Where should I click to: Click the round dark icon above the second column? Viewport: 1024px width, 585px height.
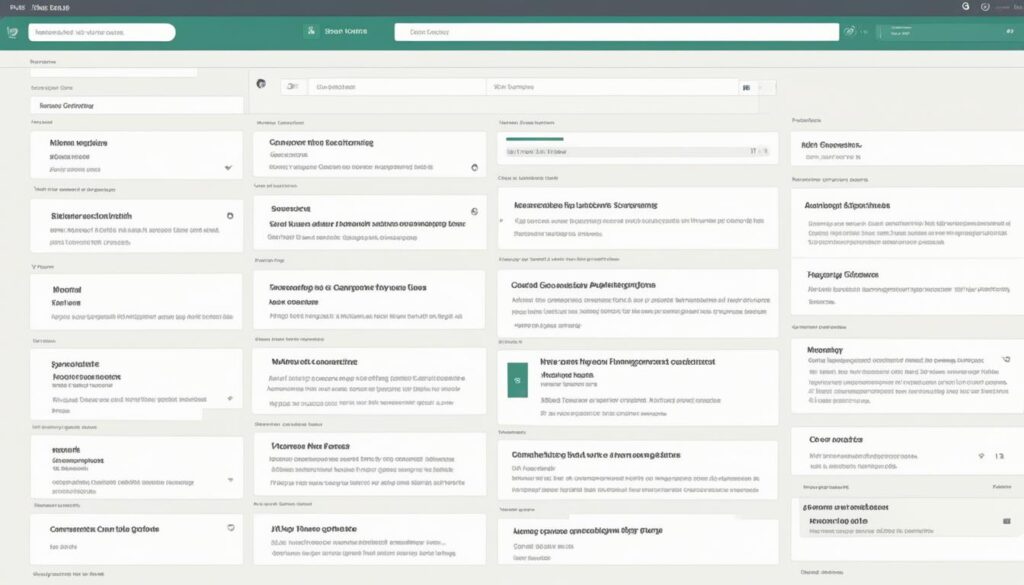(261, 85)
